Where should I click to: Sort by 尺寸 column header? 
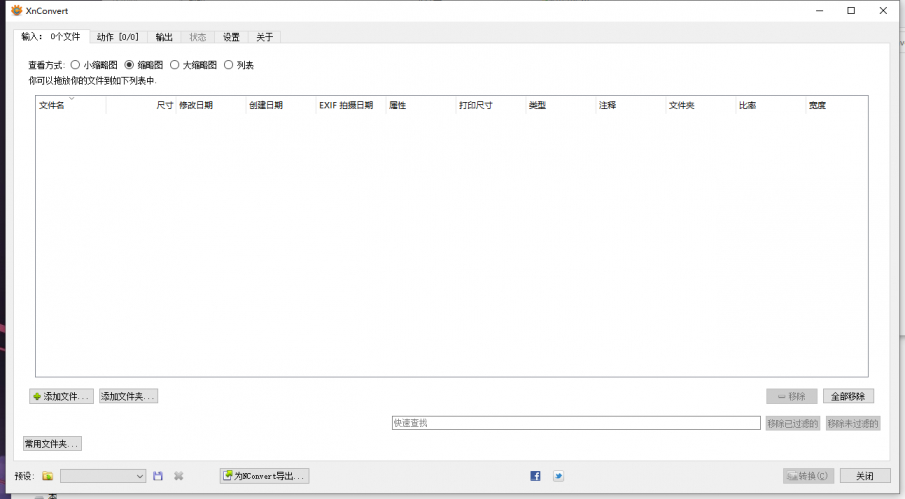click(x=141, y=105)
